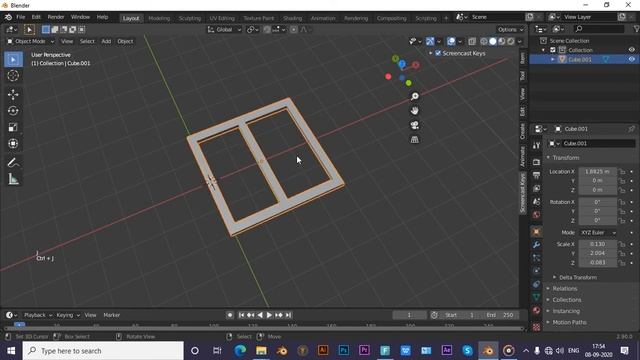Open the Playback popover

[38, 315]
